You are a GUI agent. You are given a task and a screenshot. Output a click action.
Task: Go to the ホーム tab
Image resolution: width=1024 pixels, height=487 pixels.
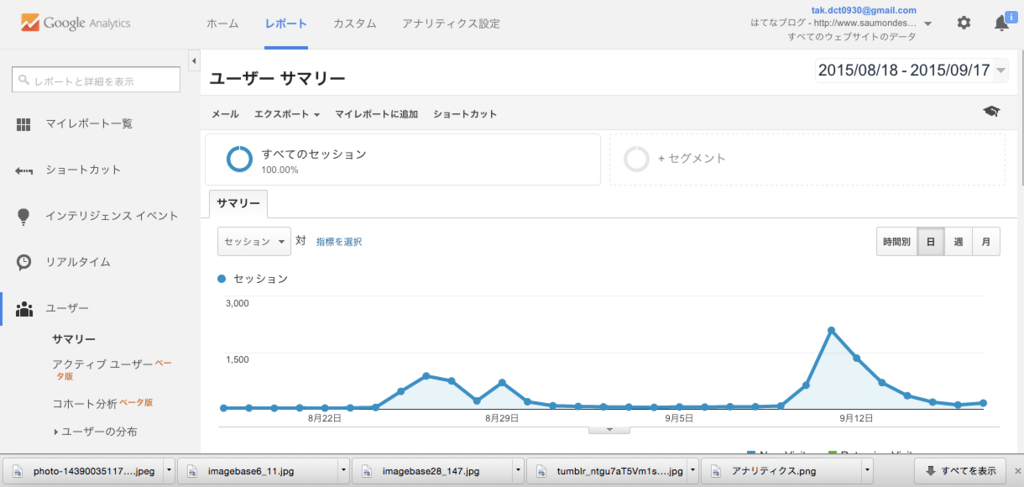pyautogui.click(x=223, y=24)
